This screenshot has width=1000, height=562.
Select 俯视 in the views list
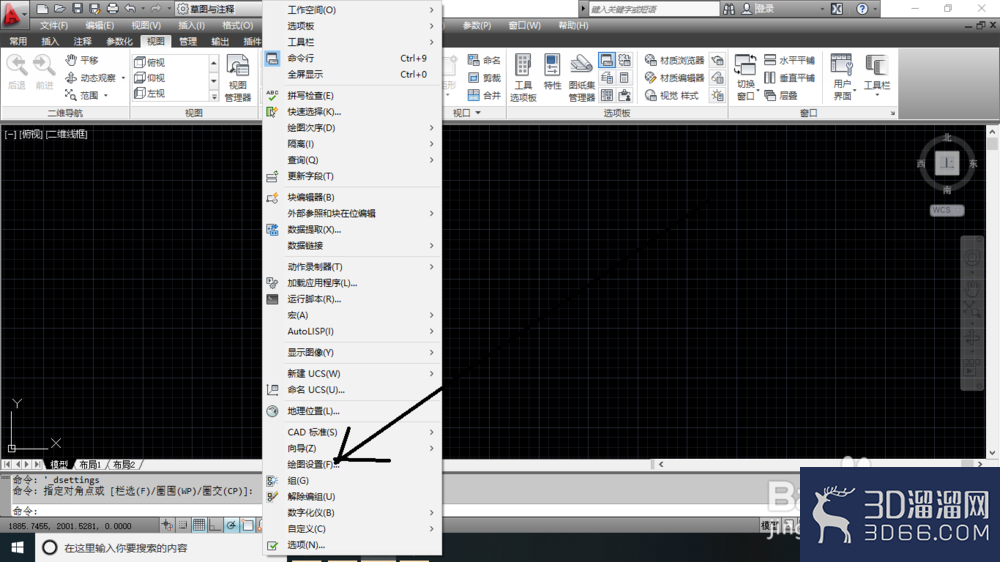click(151, 63)
